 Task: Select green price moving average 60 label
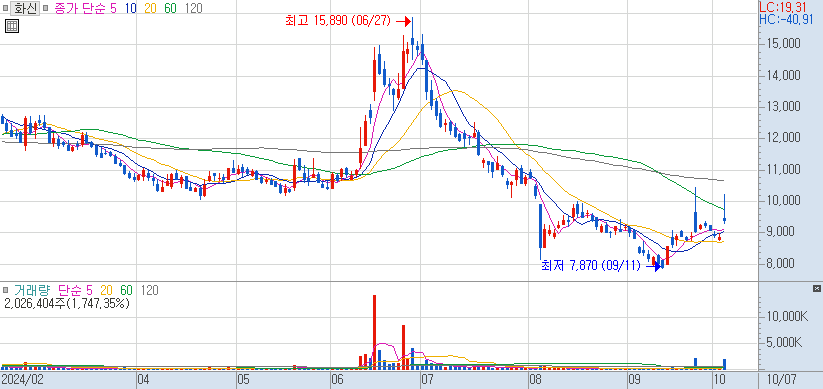[x=170, y=8]
